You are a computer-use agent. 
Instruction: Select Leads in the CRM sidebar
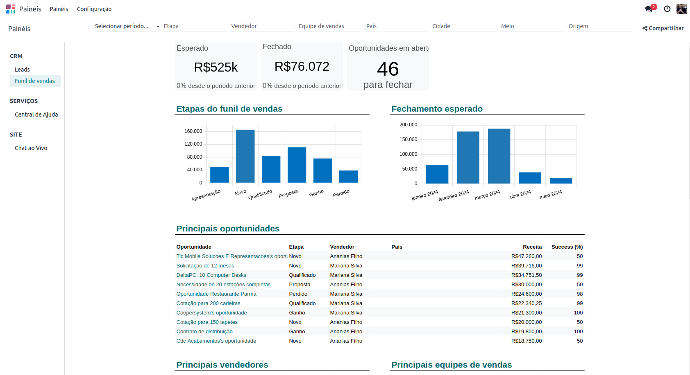pyautogui.click(x=22, y=70)
